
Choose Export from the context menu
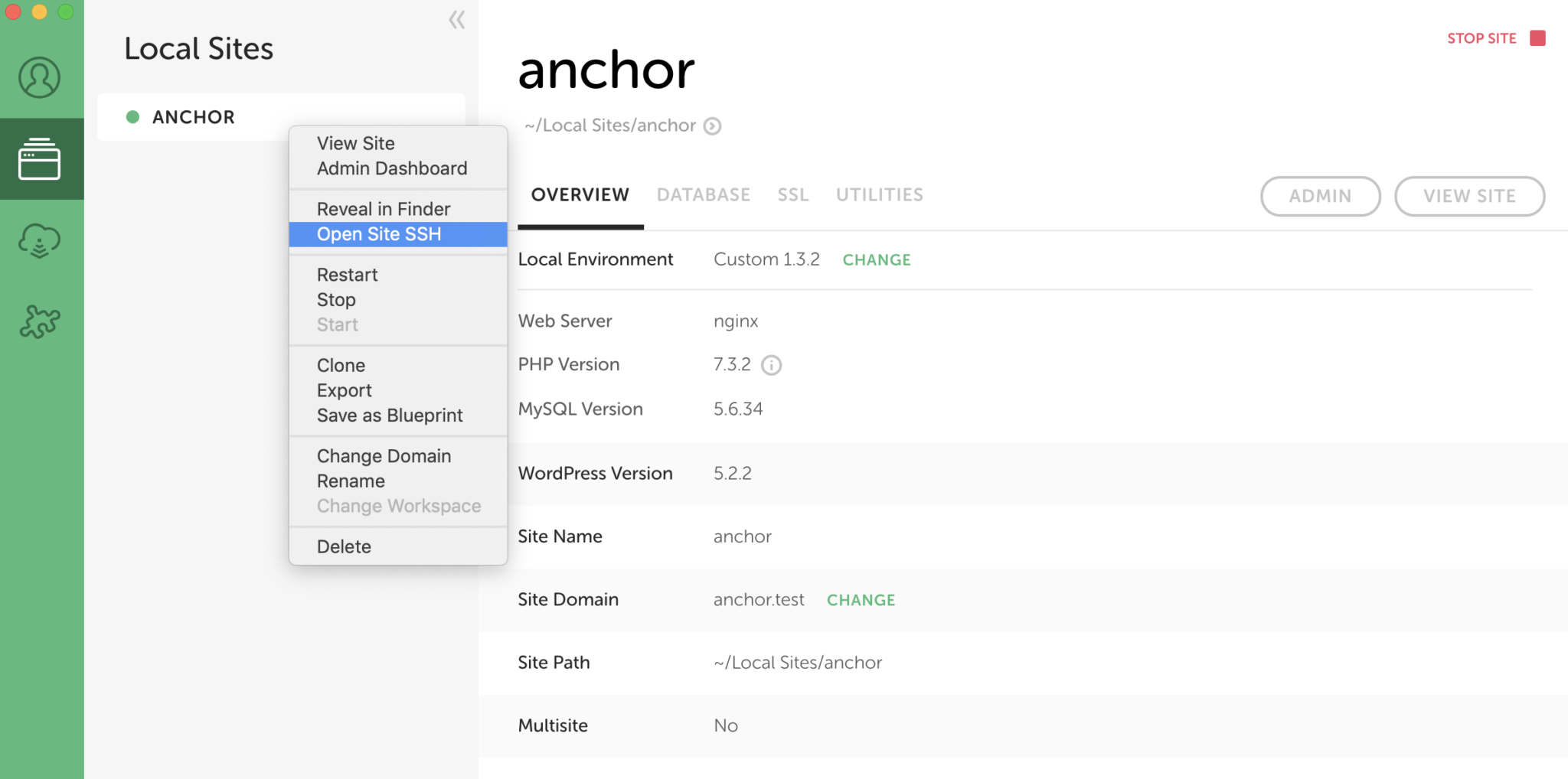point(398,390)
